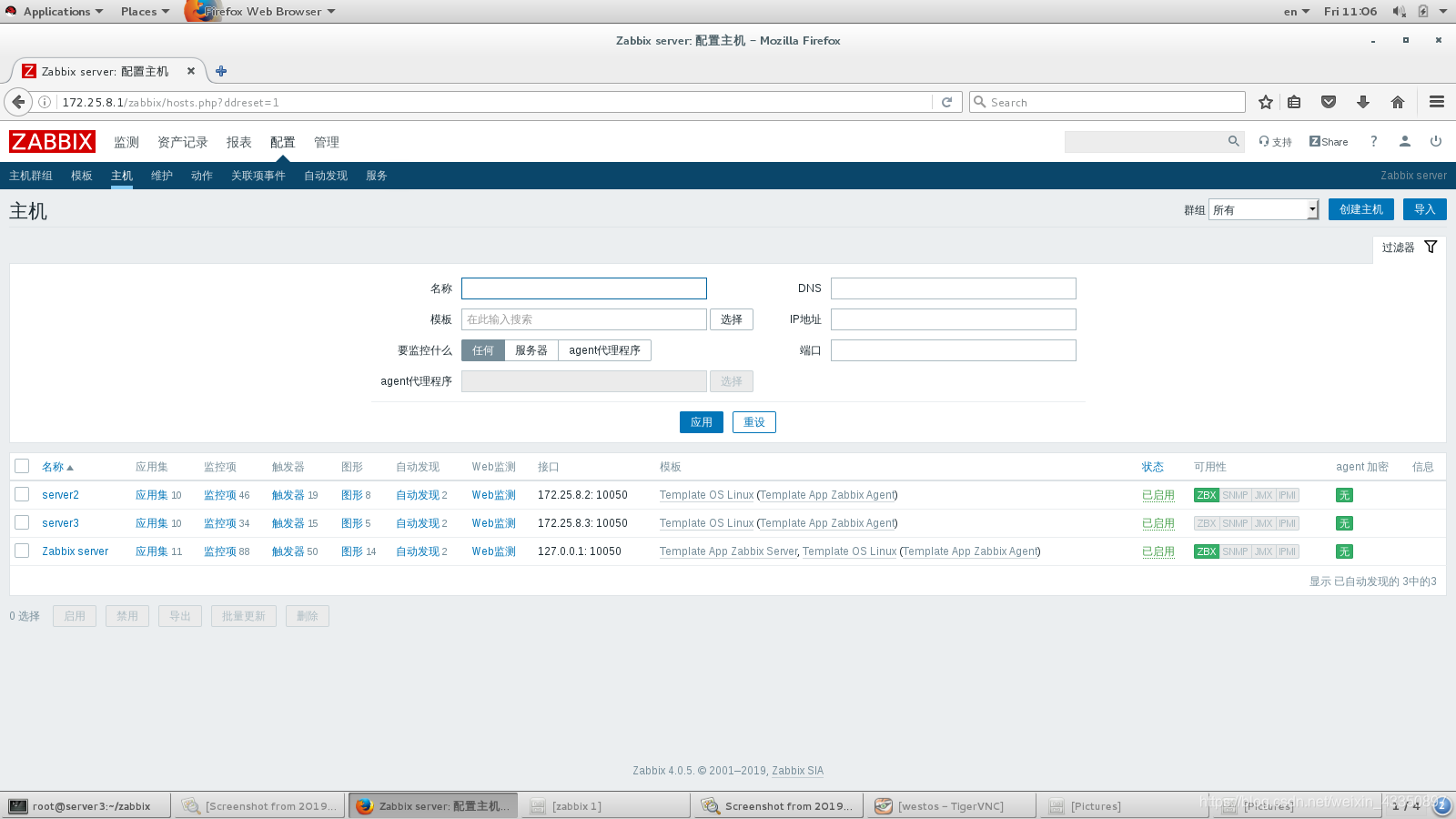Click the 名称 filter input field

(584, 288)
